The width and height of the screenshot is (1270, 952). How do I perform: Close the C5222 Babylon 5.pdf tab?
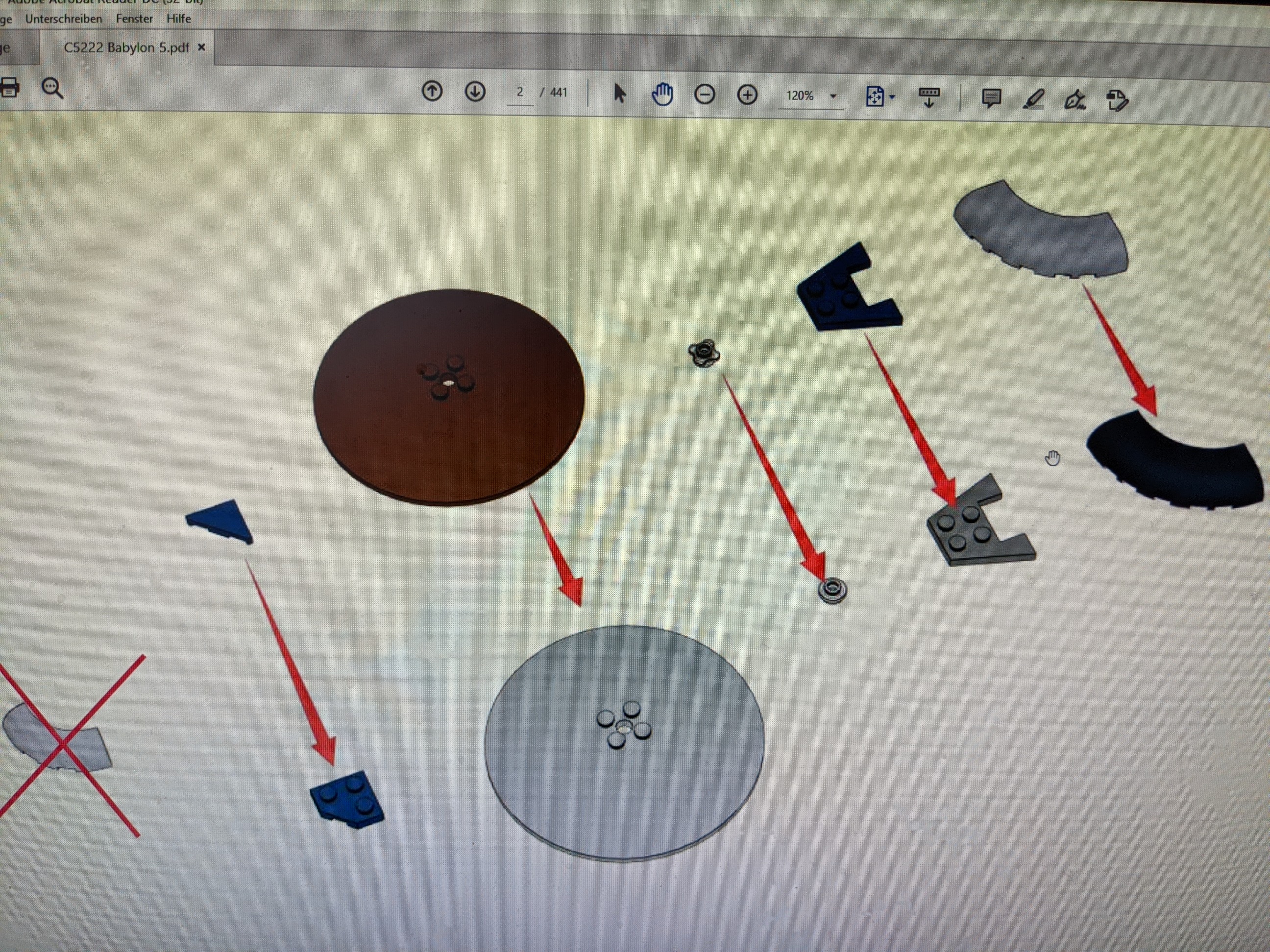[201, 48]
